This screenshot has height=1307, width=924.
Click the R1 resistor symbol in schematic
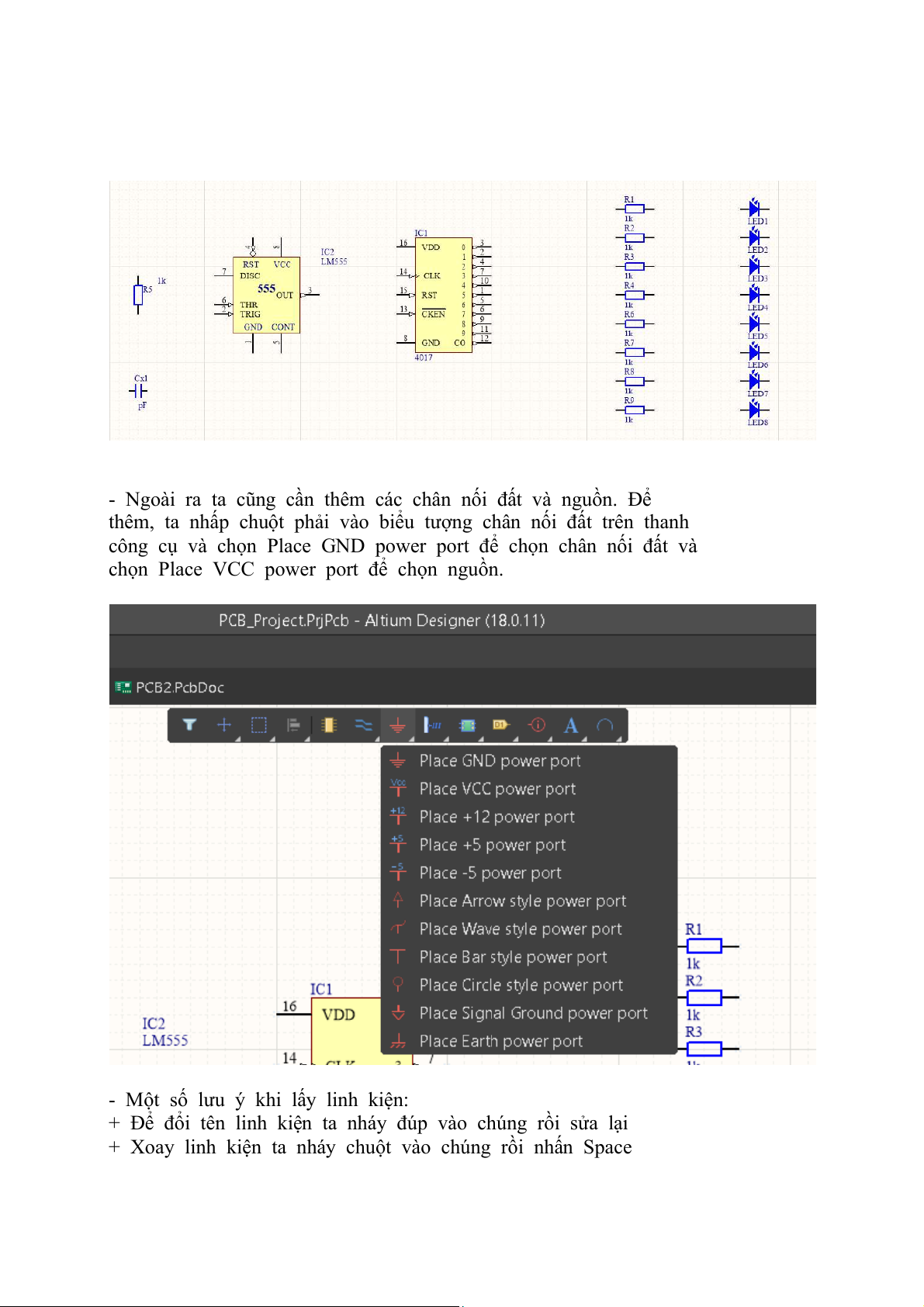pyautogui.click(x=704, y=946)
